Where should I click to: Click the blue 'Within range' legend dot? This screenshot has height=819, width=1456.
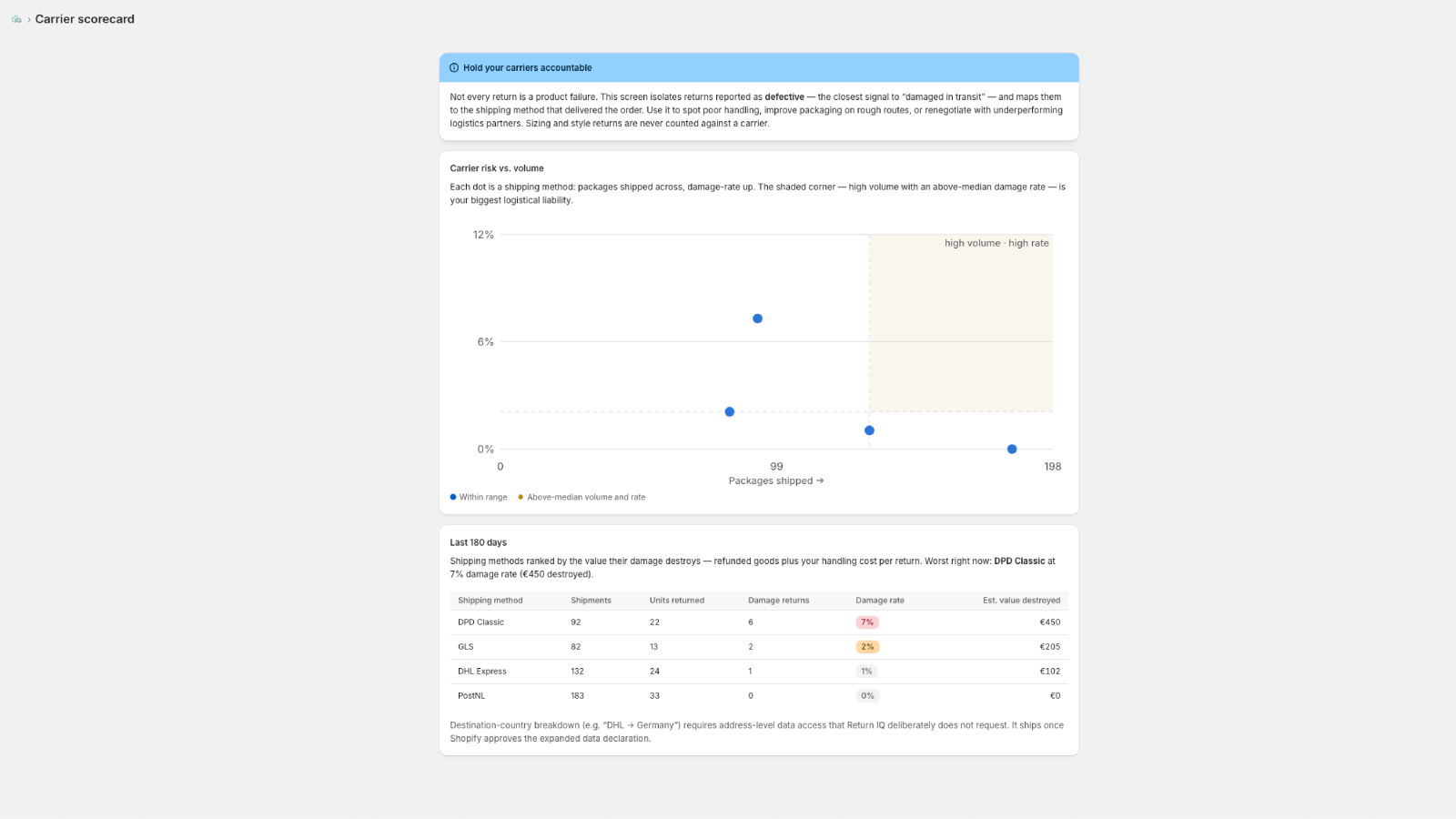coord(453,497)
